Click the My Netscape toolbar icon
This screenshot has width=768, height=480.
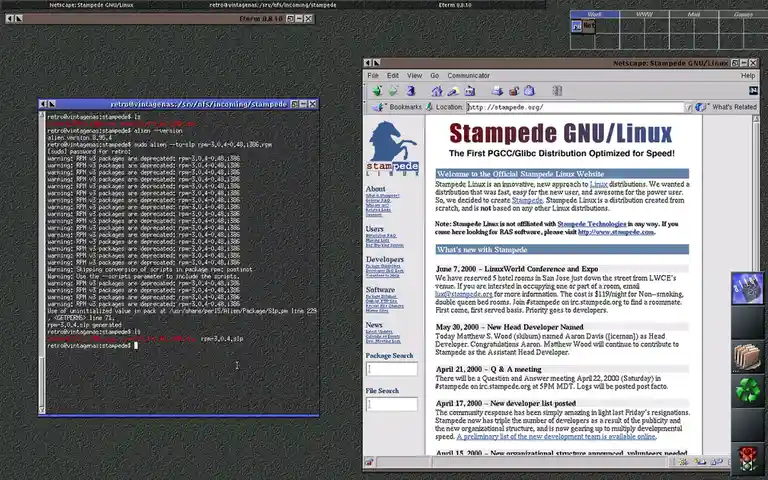(470, 91)
